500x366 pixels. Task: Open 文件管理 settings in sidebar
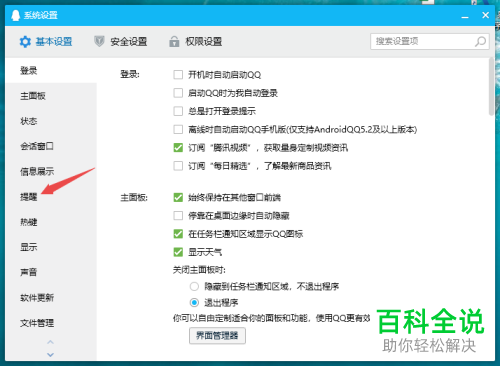(51, 323)
